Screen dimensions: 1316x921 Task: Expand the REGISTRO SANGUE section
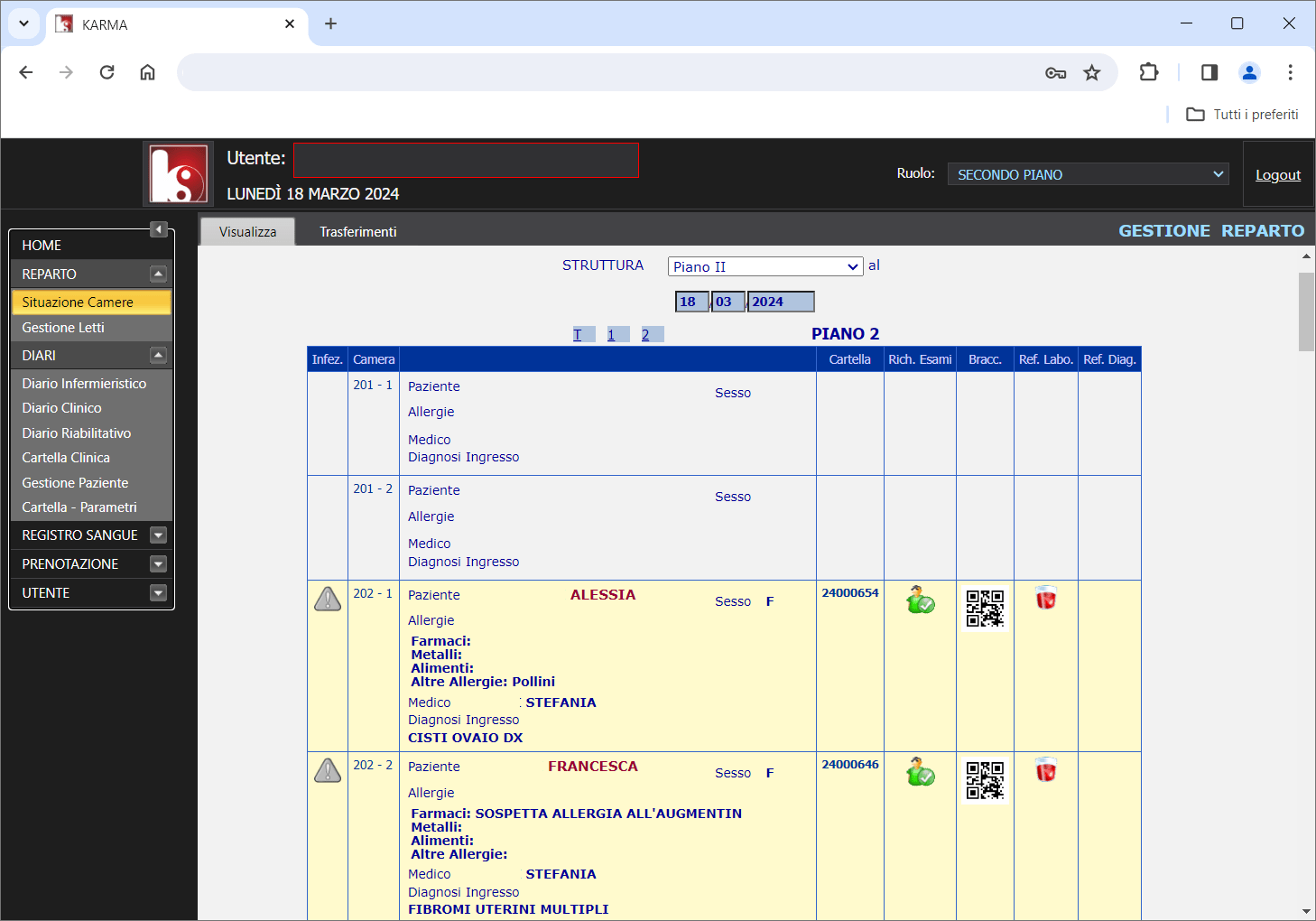[159, 535]
